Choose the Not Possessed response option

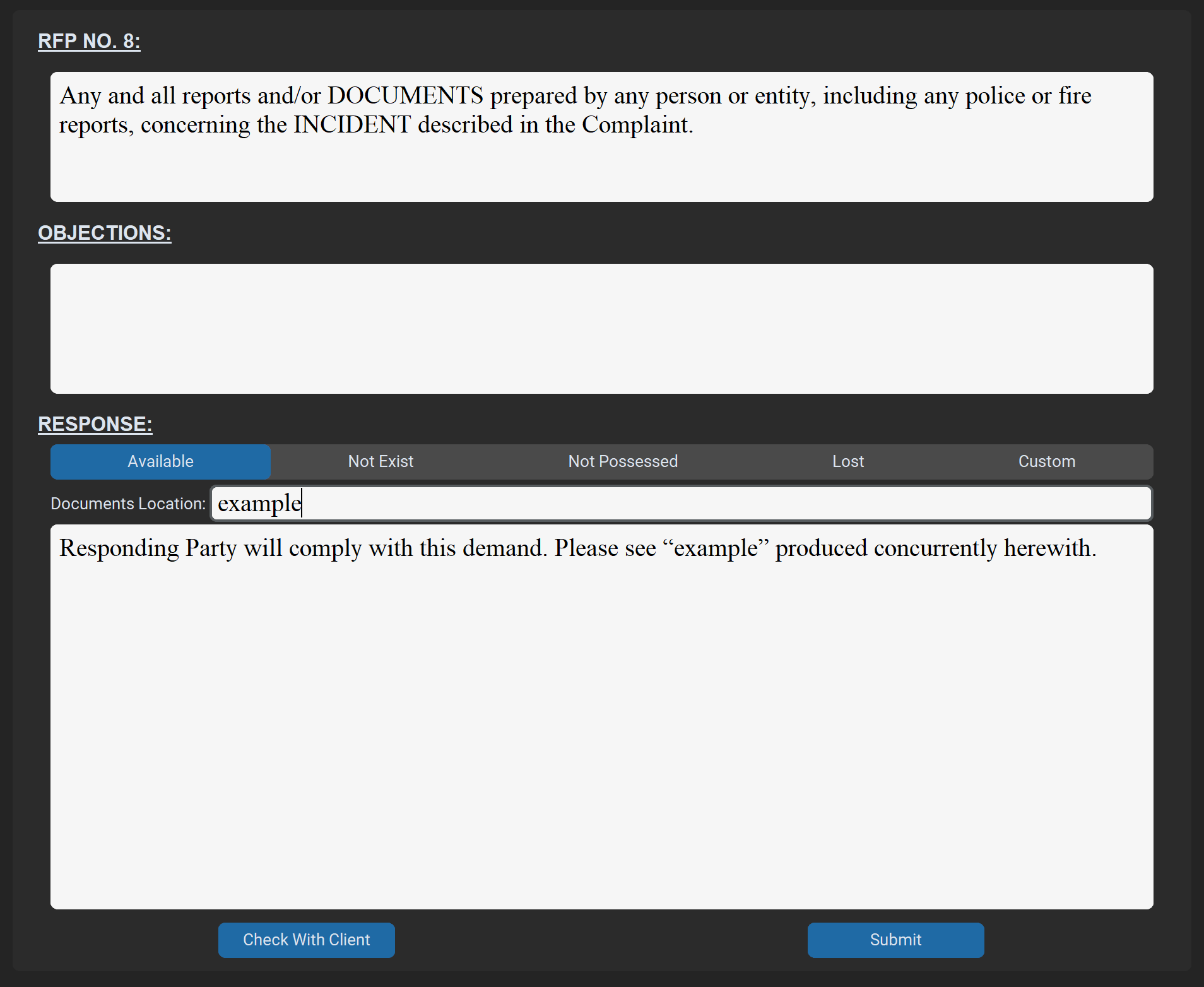point(623,461)
